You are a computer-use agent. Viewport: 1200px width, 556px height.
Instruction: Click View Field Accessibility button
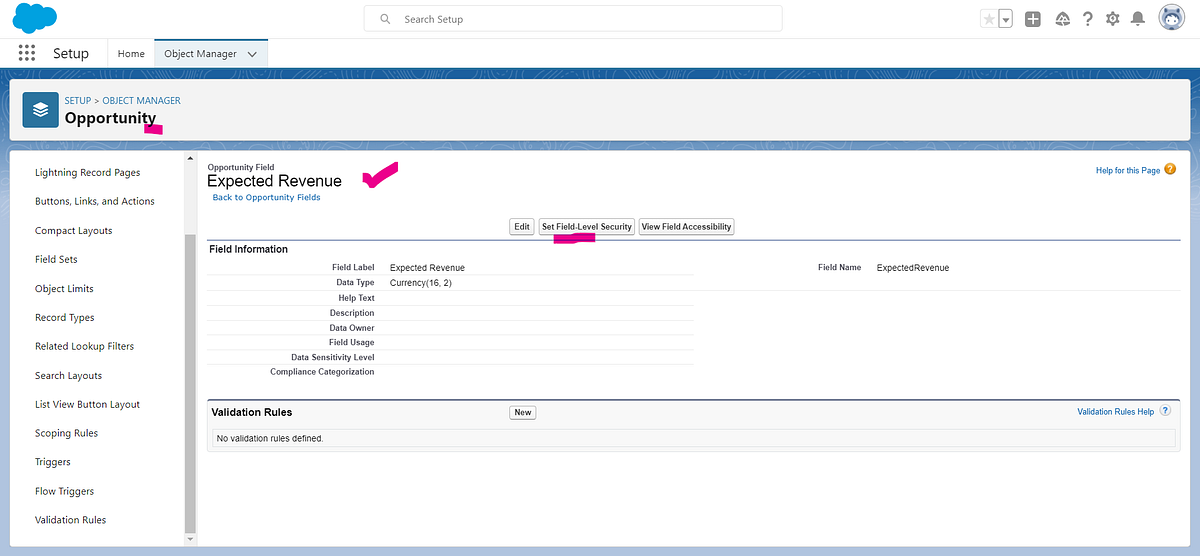click(687, 227)
